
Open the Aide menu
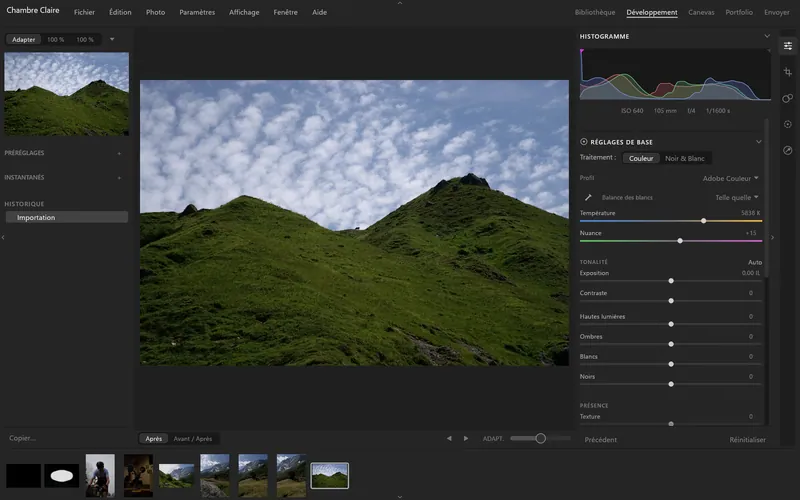click(319, 12)
